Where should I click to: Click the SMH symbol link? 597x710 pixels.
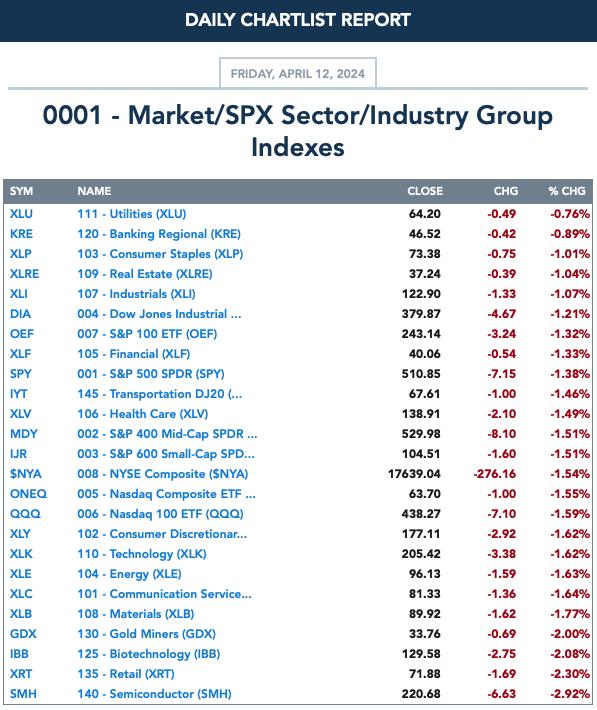[23, 693]
